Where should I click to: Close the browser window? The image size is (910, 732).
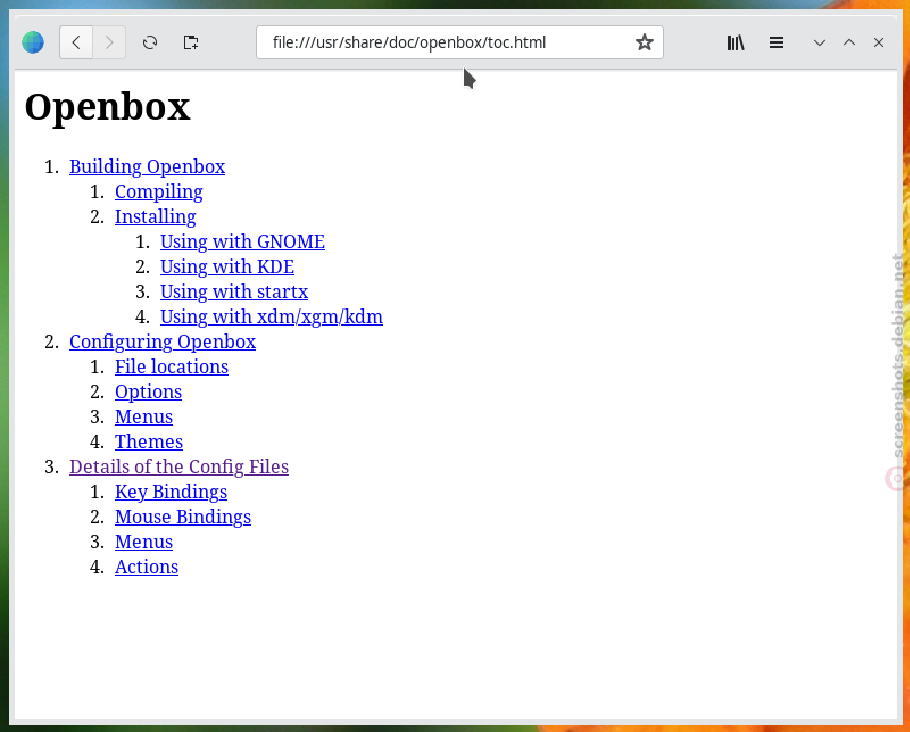tap(879, 42)
